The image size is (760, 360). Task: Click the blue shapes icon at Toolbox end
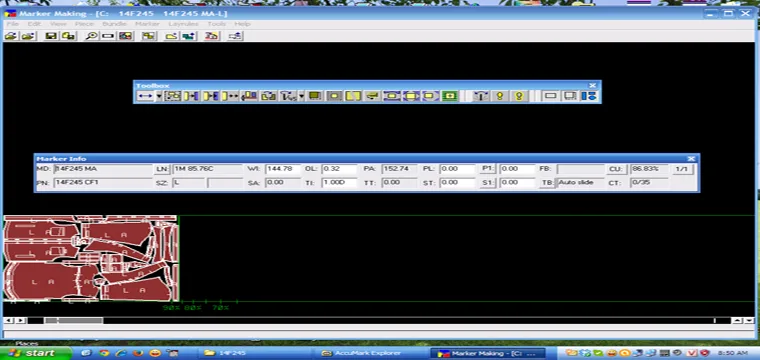tap(588, 96)
